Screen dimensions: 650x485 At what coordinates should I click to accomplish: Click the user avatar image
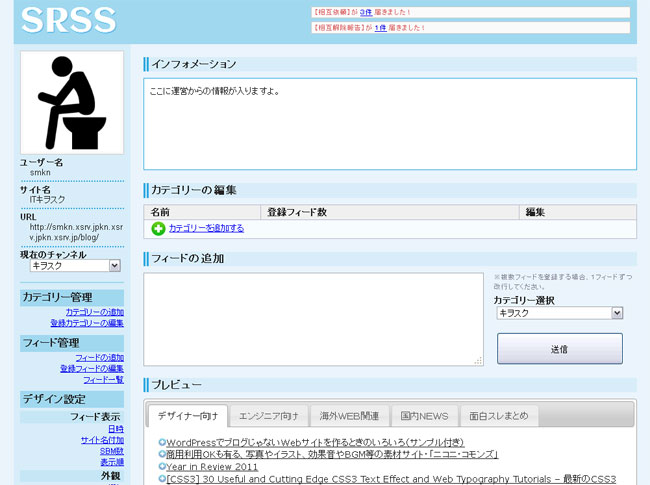coord(72,102)
